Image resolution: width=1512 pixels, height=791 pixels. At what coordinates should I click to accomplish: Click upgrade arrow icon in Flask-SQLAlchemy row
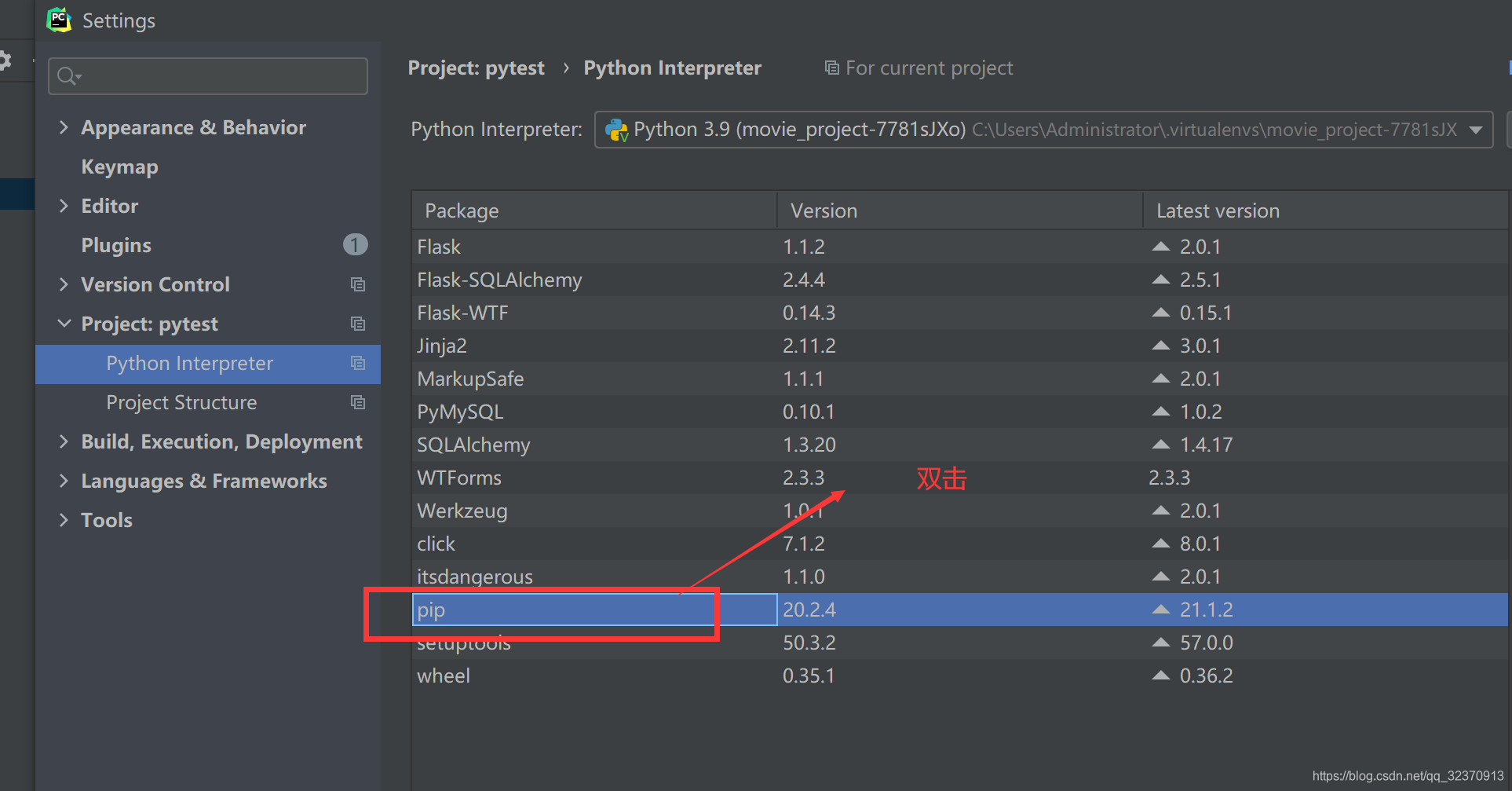[x=1160, y=280]
